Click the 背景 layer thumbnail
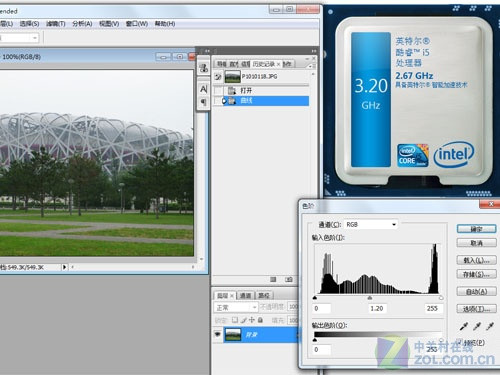Image resolution: width=500 pixels, height=375 pixels. pos(233,334)
